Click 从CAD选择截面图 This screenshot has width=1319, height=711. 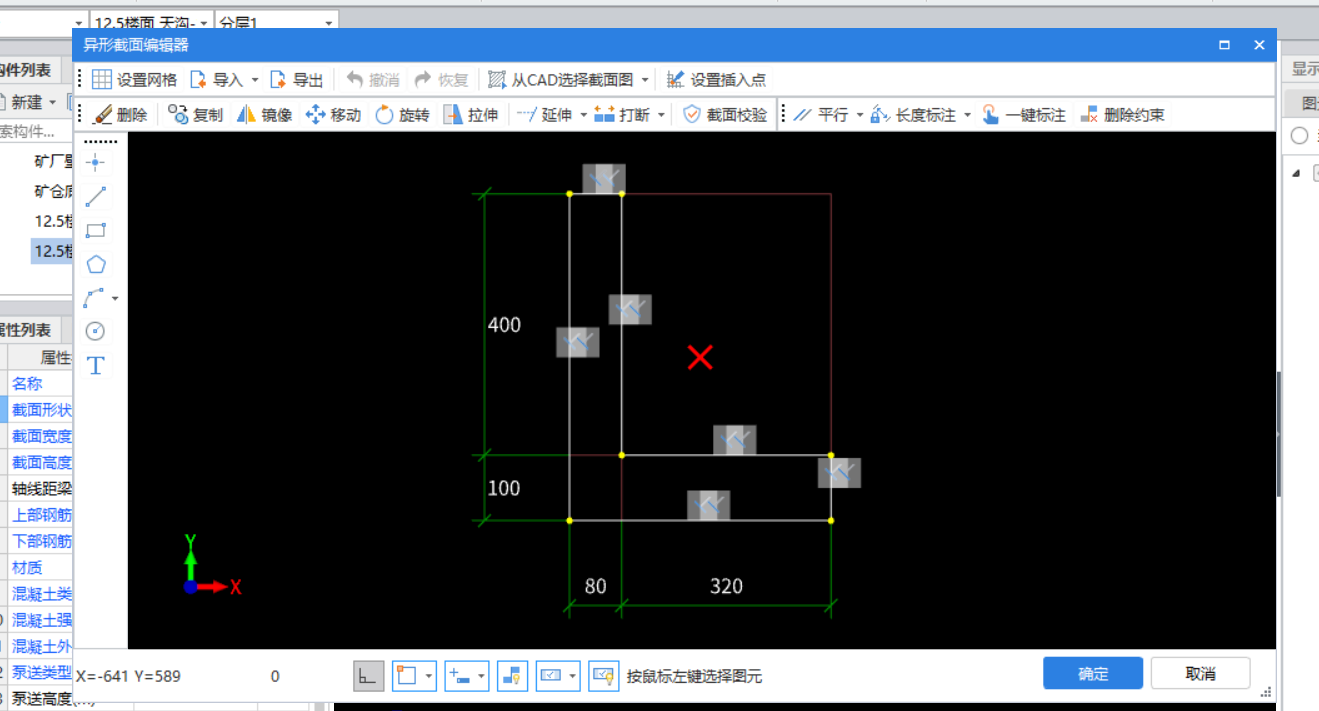coord(560,80)
